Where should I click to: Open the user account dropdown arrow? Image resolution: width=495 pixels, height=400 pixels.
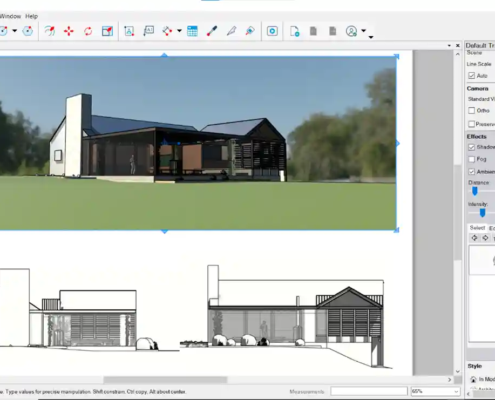pyautogui.click(x=364, y=31)
